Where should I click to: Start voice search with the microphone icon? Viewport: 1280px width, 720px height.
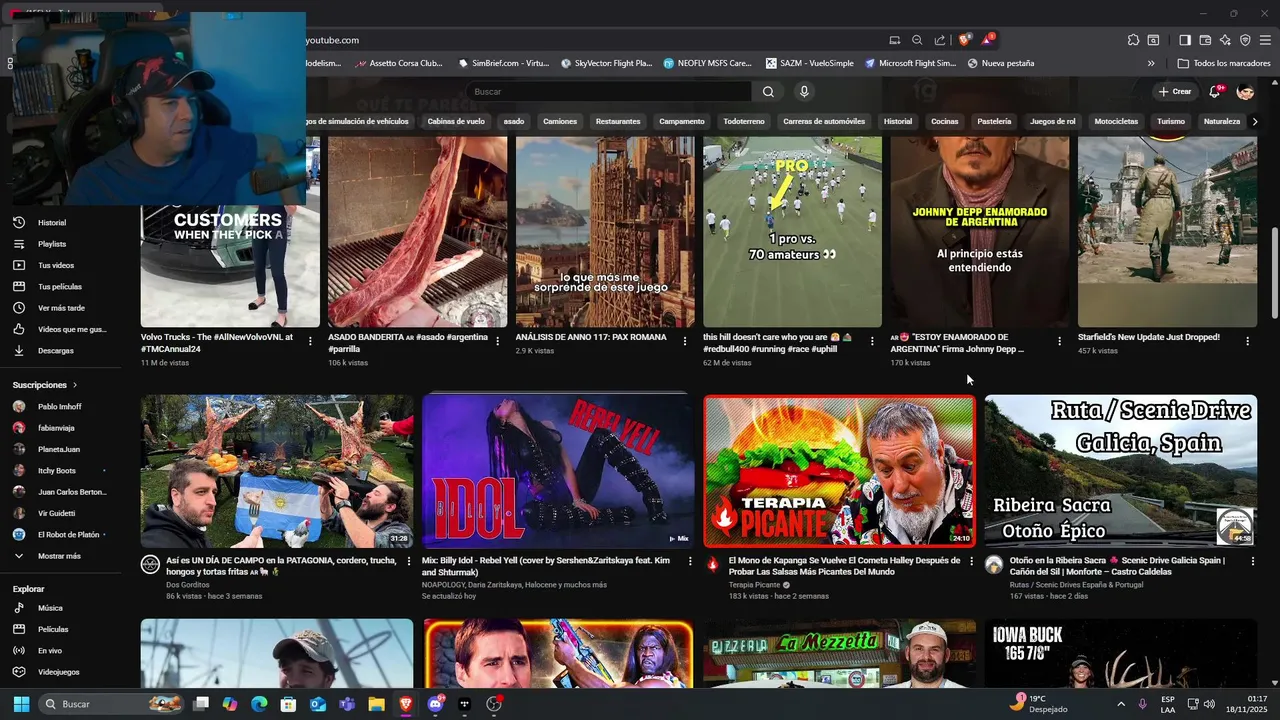pyautogui.click(x=804, y=91)
